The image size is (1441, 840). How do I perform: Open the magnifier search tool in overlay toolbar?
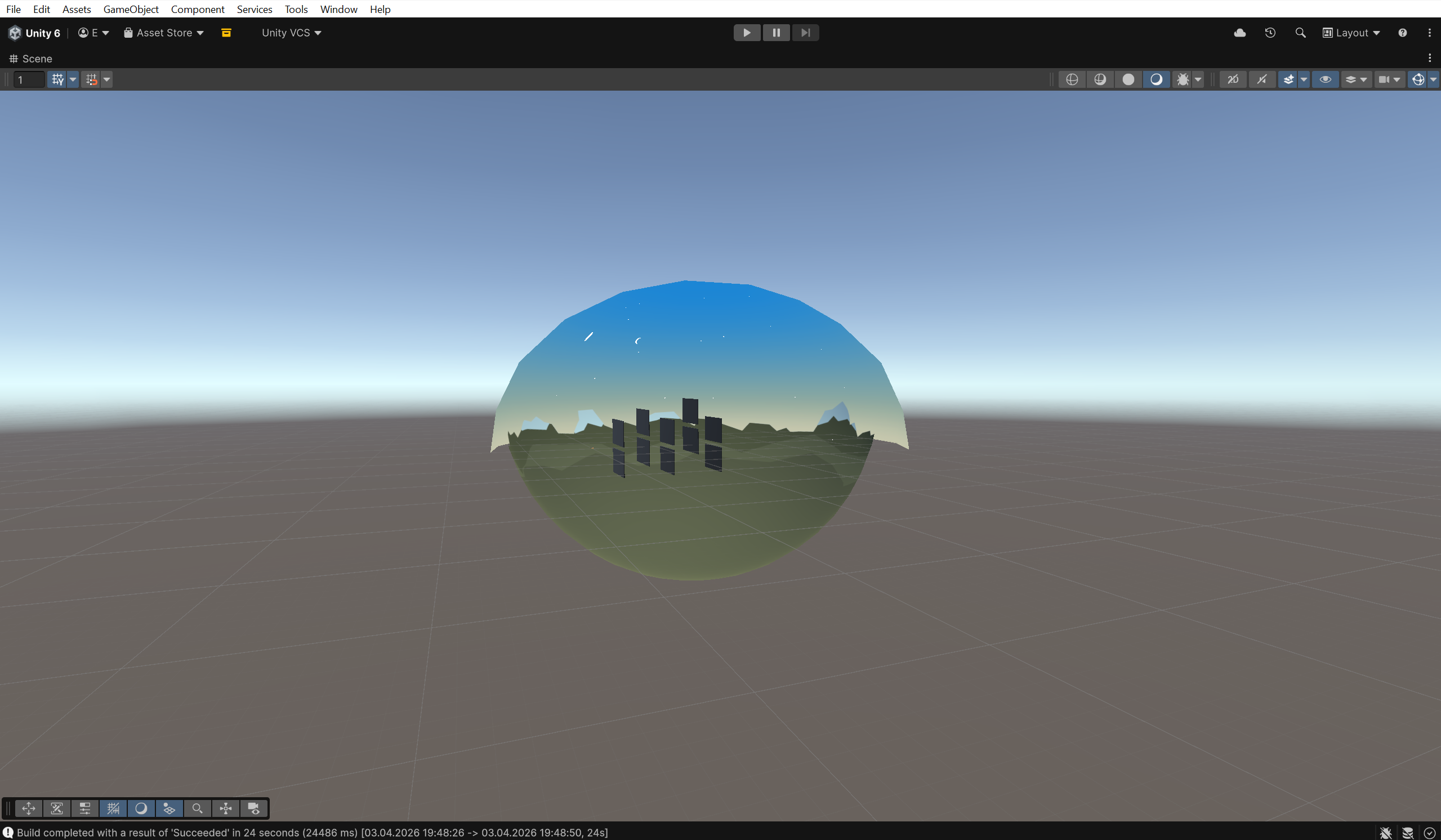click(x=197, y=808)
